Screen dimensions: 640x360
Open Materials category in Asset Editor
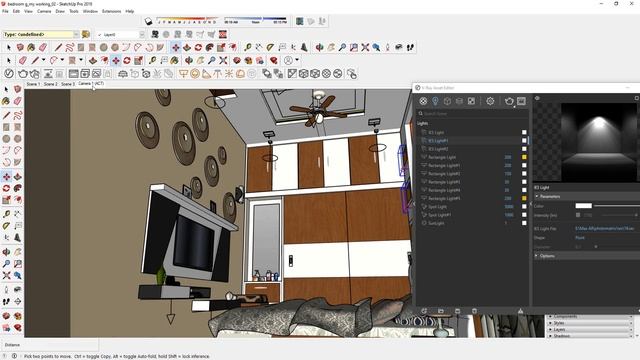point(423,101)
